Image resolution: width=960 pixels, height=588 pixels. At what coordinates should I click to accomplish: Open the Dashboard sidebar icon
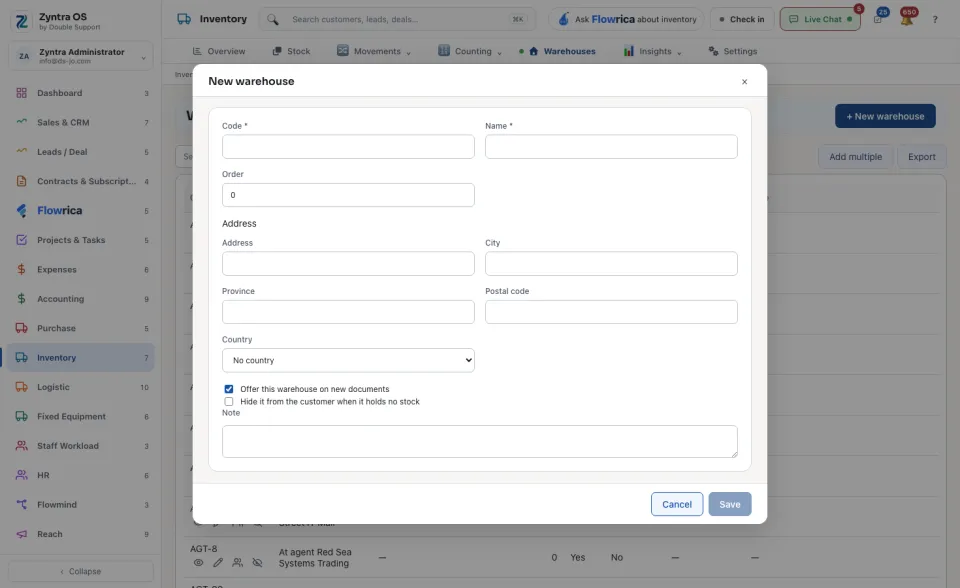(21, 93)
